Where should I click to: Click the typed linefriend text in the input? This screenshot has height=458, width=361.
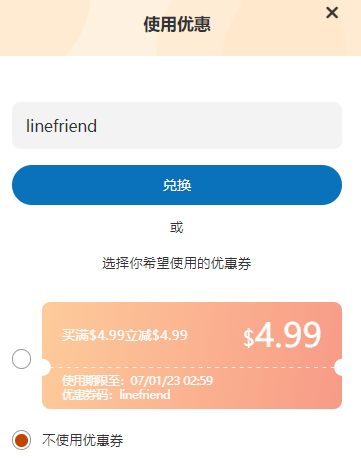click(x=61, y=126)
